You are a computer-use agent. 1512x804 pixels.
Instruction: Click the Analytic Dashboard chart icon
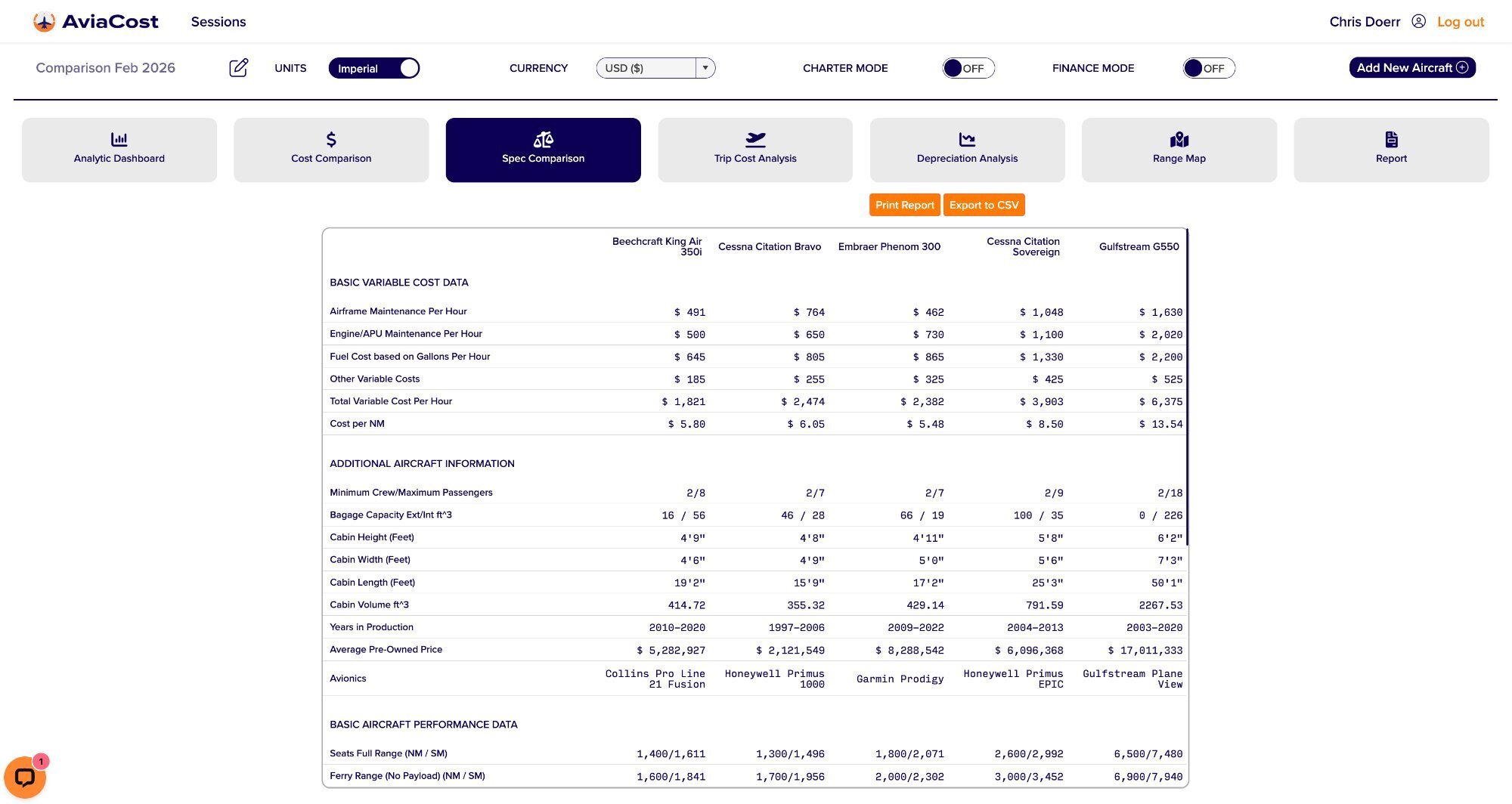119,140
